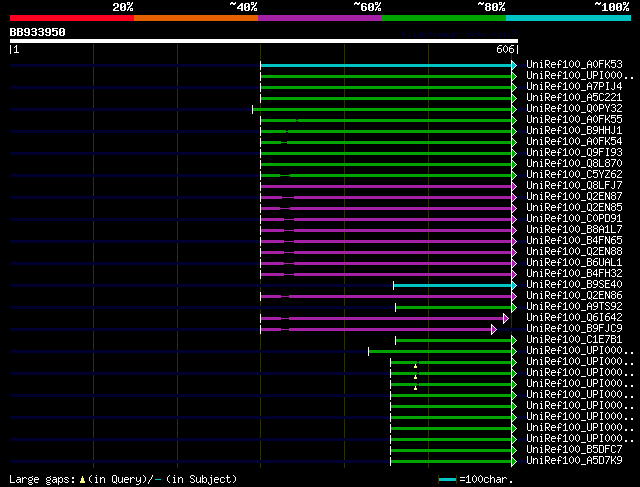Click the BB933950 query name label
Screen dimensions: 640x487
point(38,32)
